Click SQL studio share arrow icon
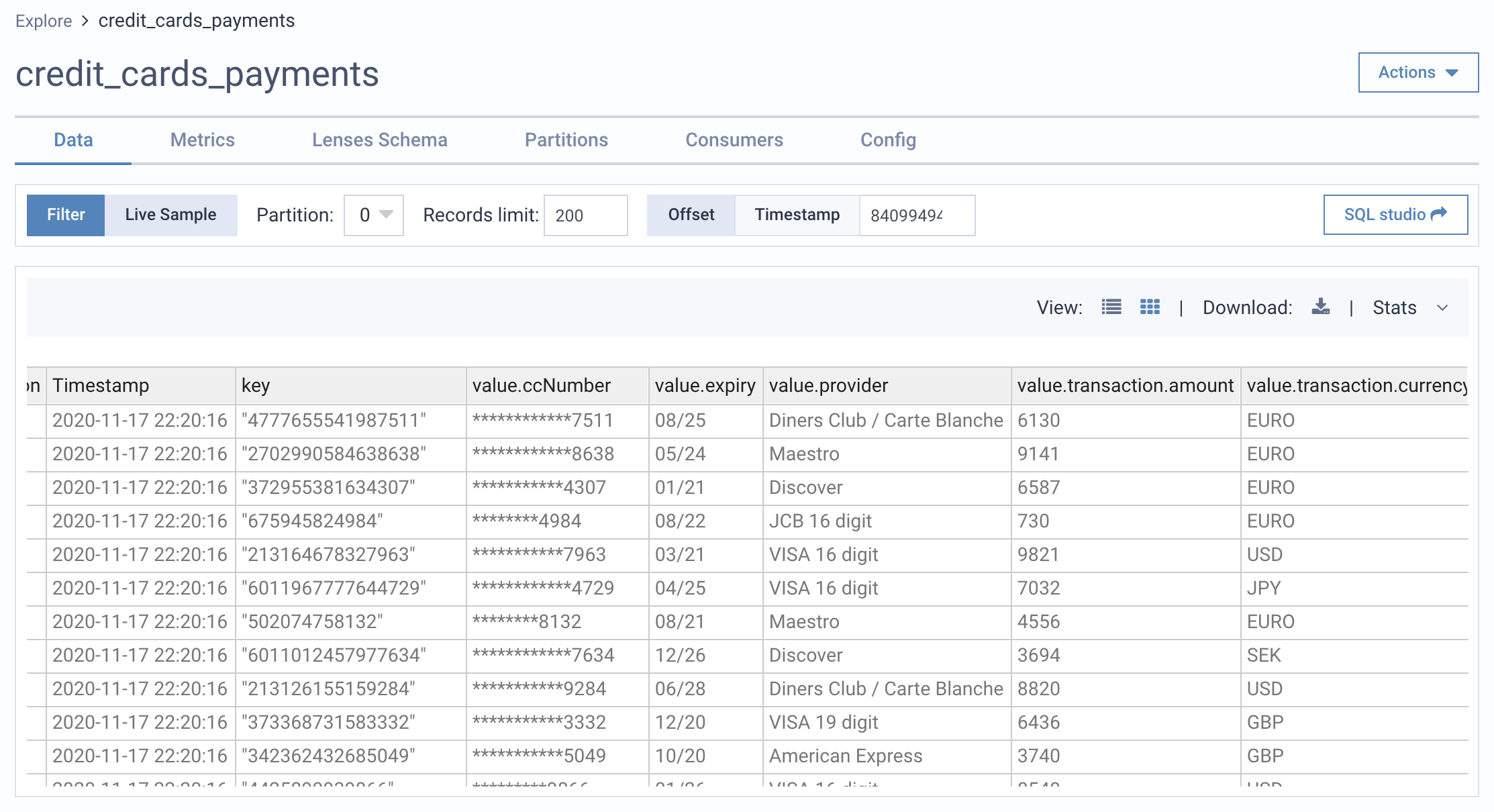 point(1439,214)
